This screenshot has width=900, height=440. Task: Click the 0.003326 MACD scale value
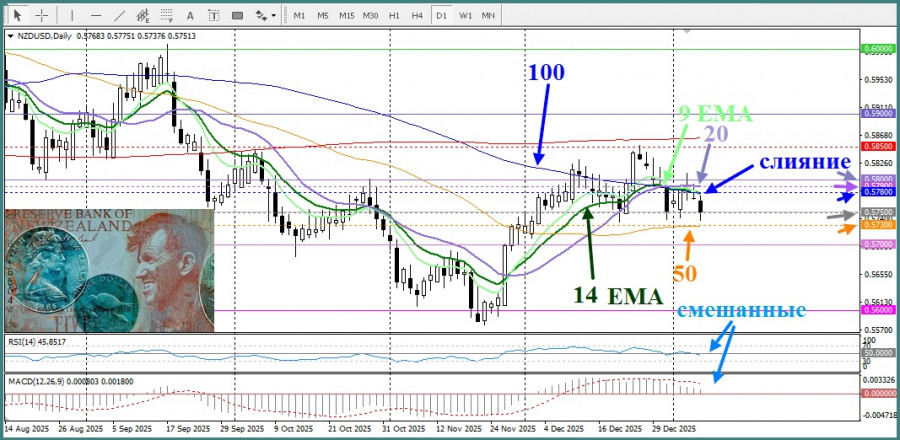coord(878,380)
